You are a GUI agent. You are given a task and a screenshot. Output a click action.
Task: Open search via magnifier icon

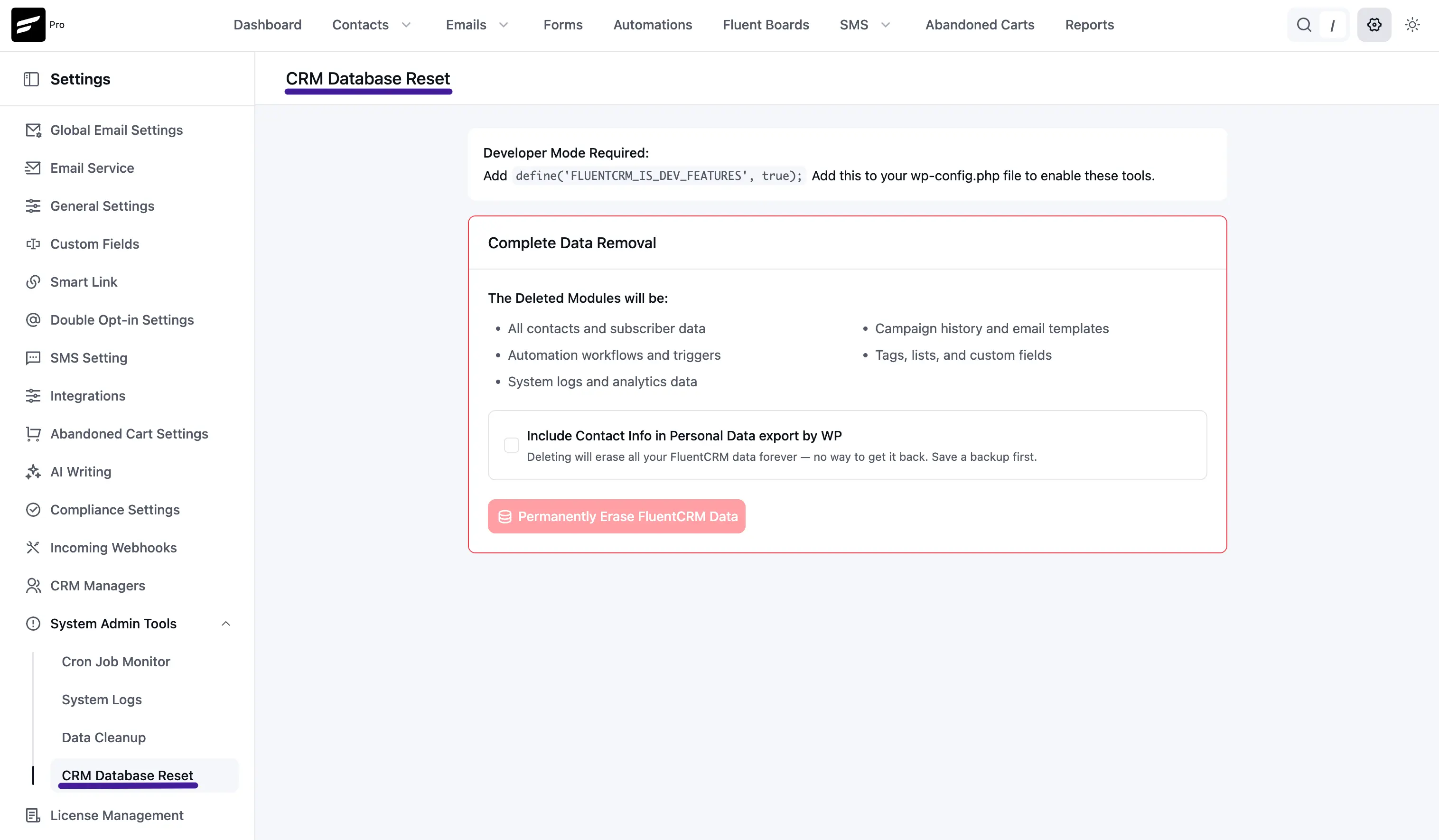(1304, 25)
